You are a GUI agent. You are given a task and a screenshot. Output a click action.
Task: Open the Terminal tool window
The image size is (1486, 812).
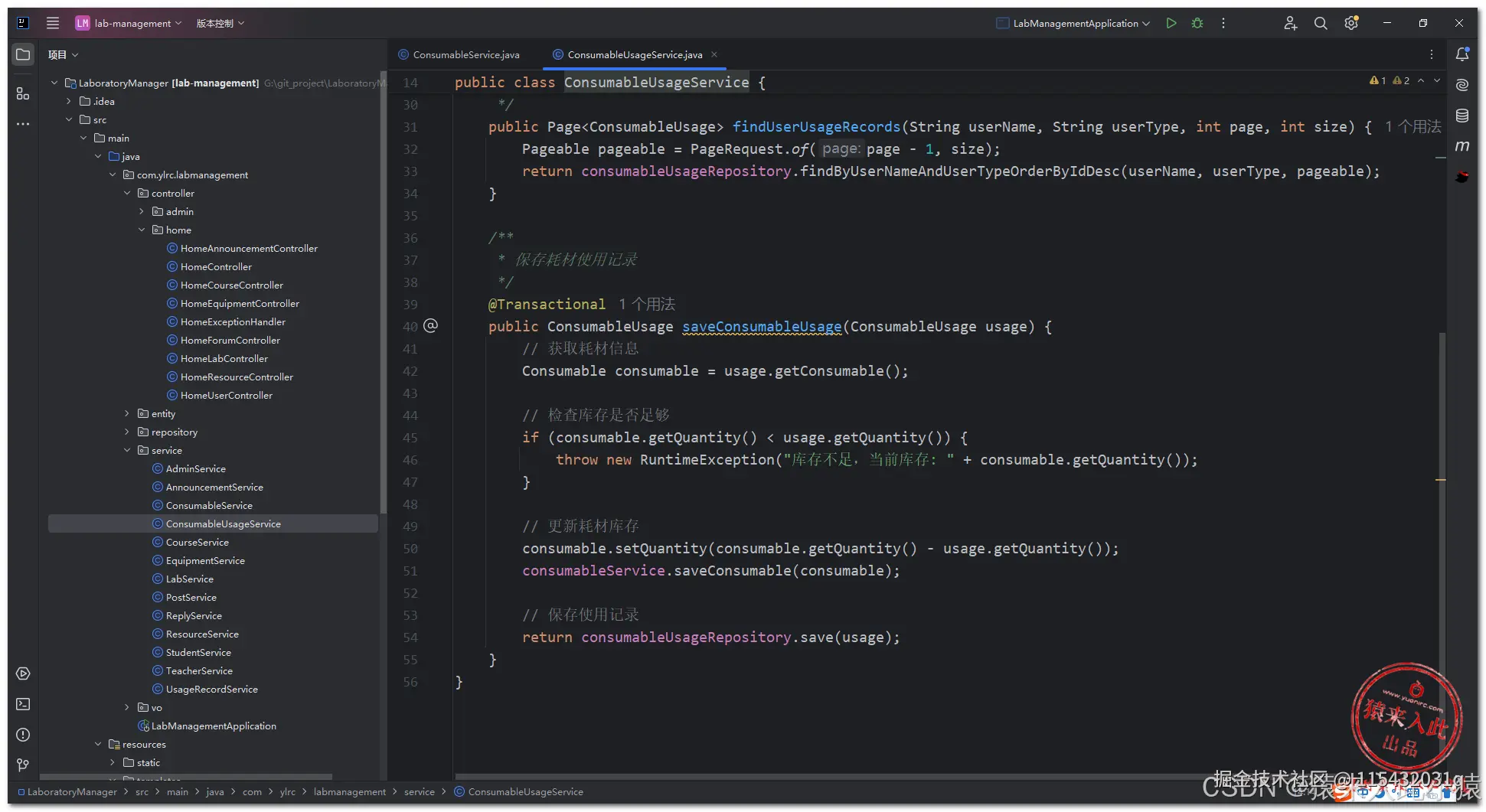click(x=23, y=704)
